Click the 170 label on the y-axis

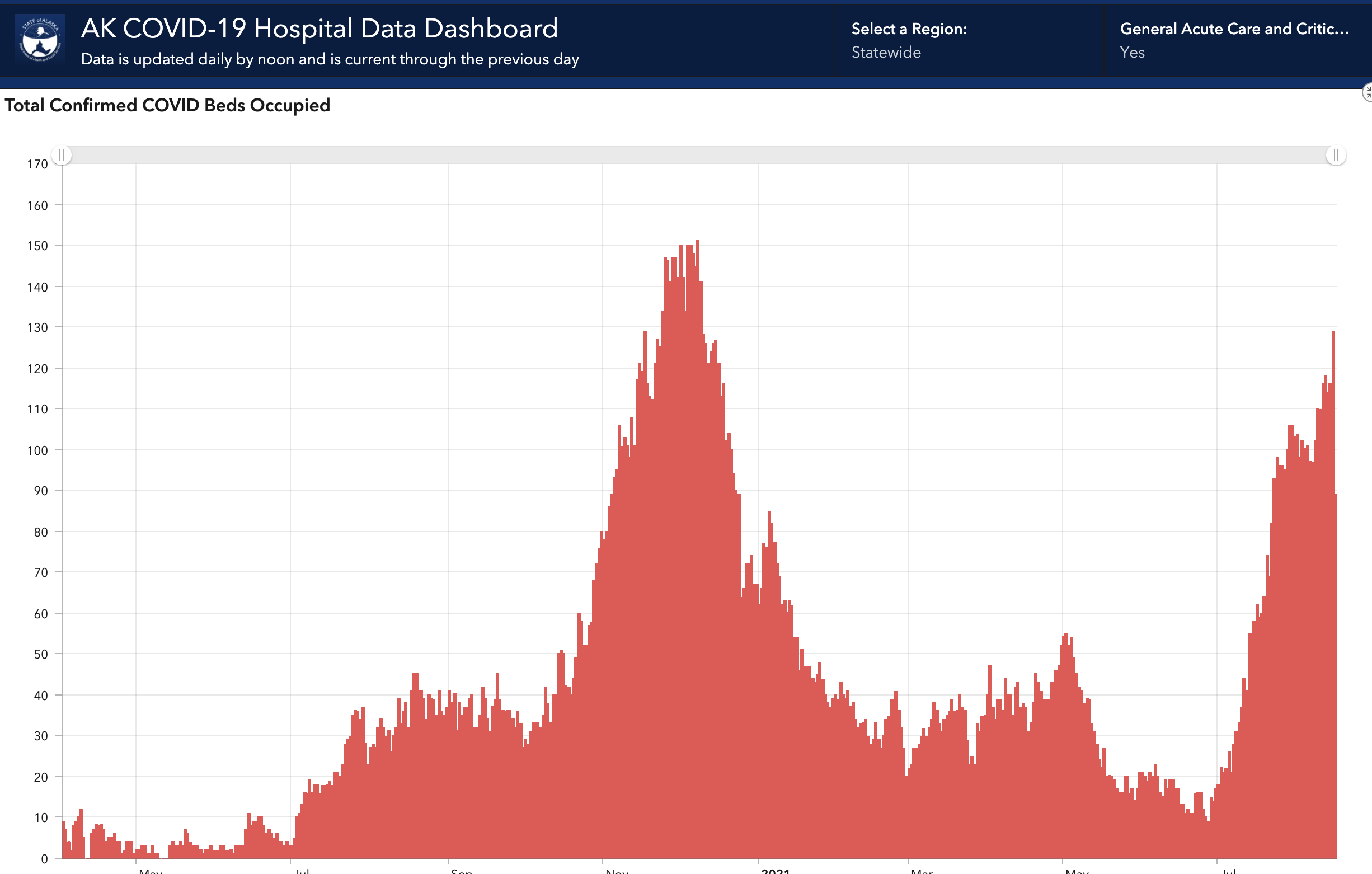tap(37, 165)
